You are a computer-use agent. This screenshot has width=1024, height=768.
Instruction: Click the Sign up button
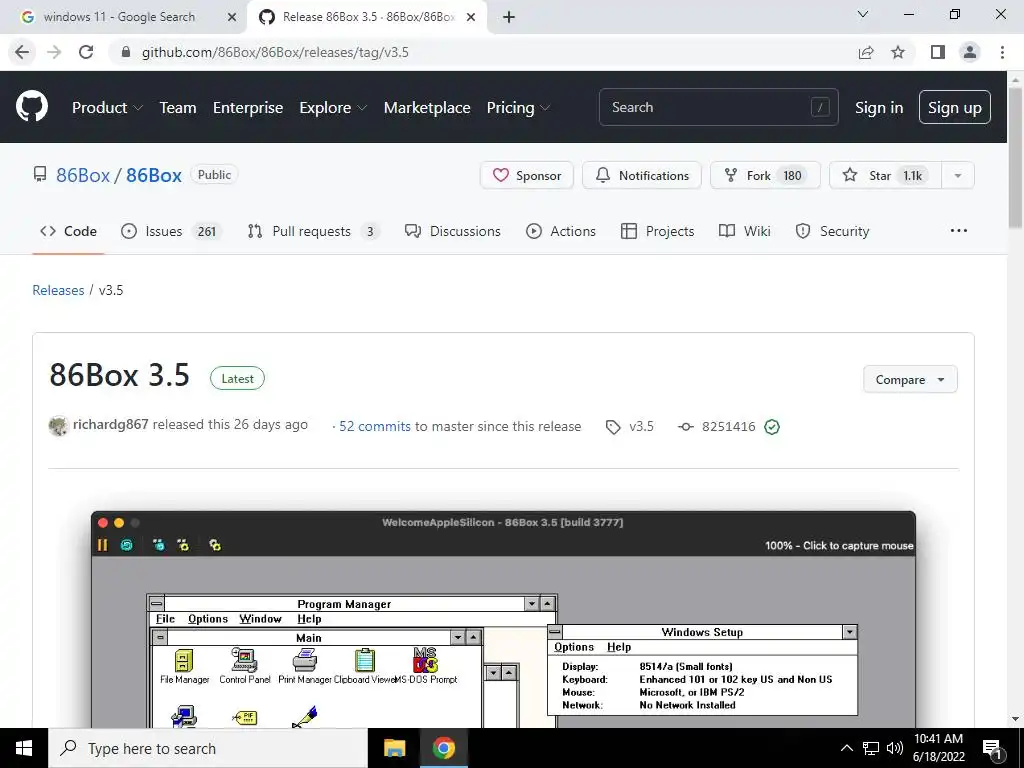pyautogui.click(x=955, y=107)
